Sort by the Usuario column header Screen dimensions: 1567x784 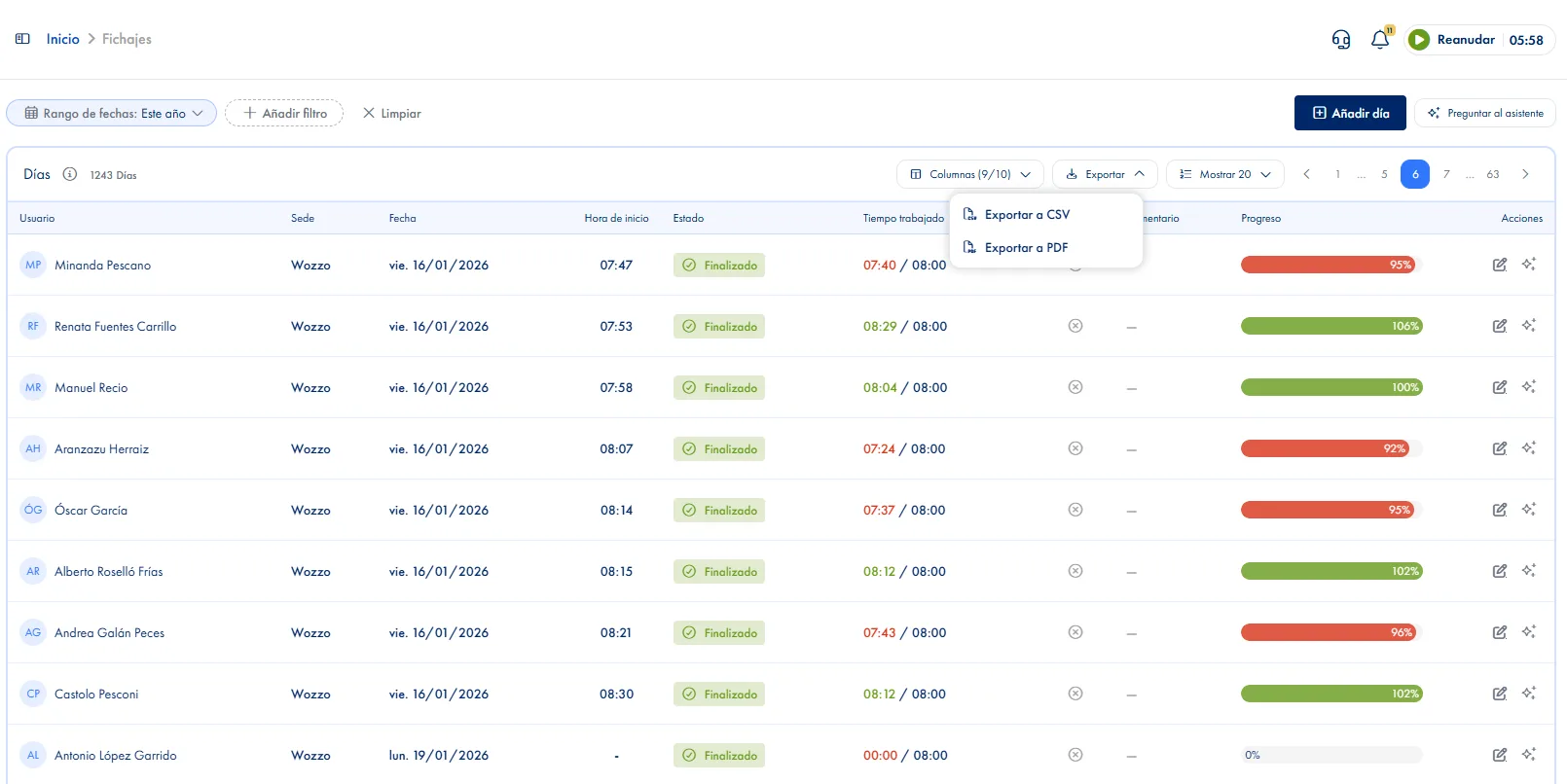click(x=37, y=218)
